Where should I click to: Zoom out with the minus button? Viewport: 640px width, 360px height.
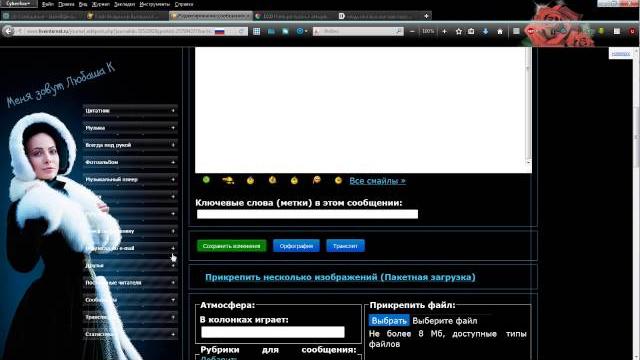[412, 31]
